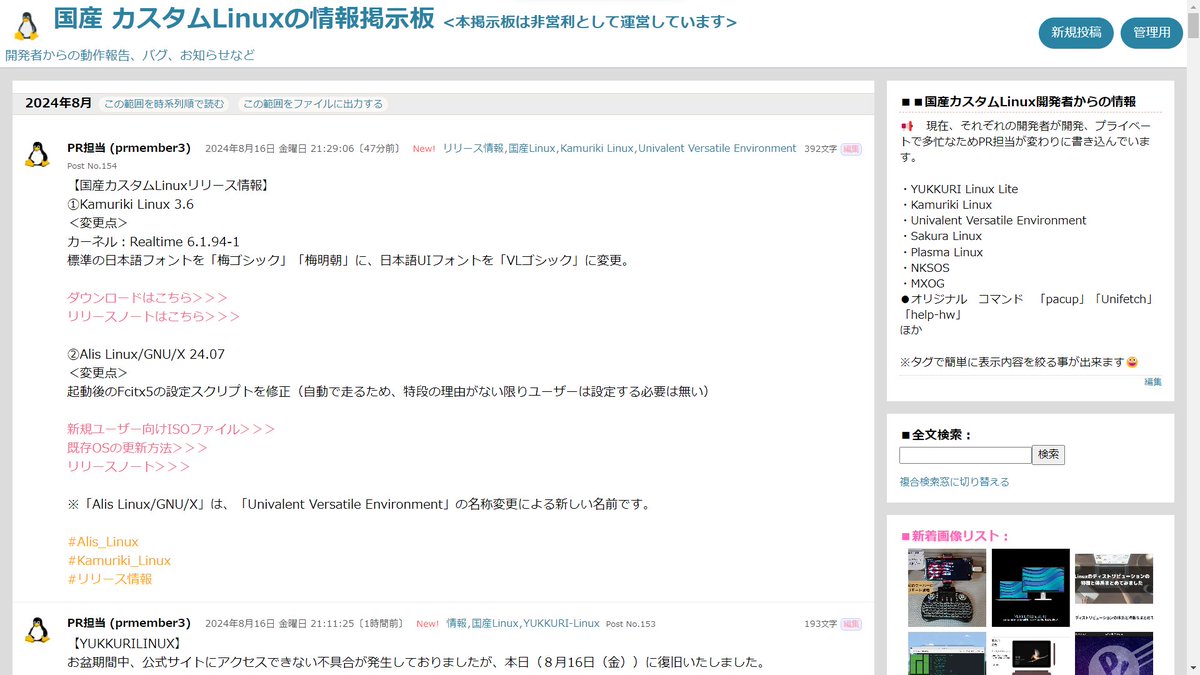Screen dimensions: 1200x675
Task: Filter by 国産Linux tag on Post 153
Action: coord(495,623)
